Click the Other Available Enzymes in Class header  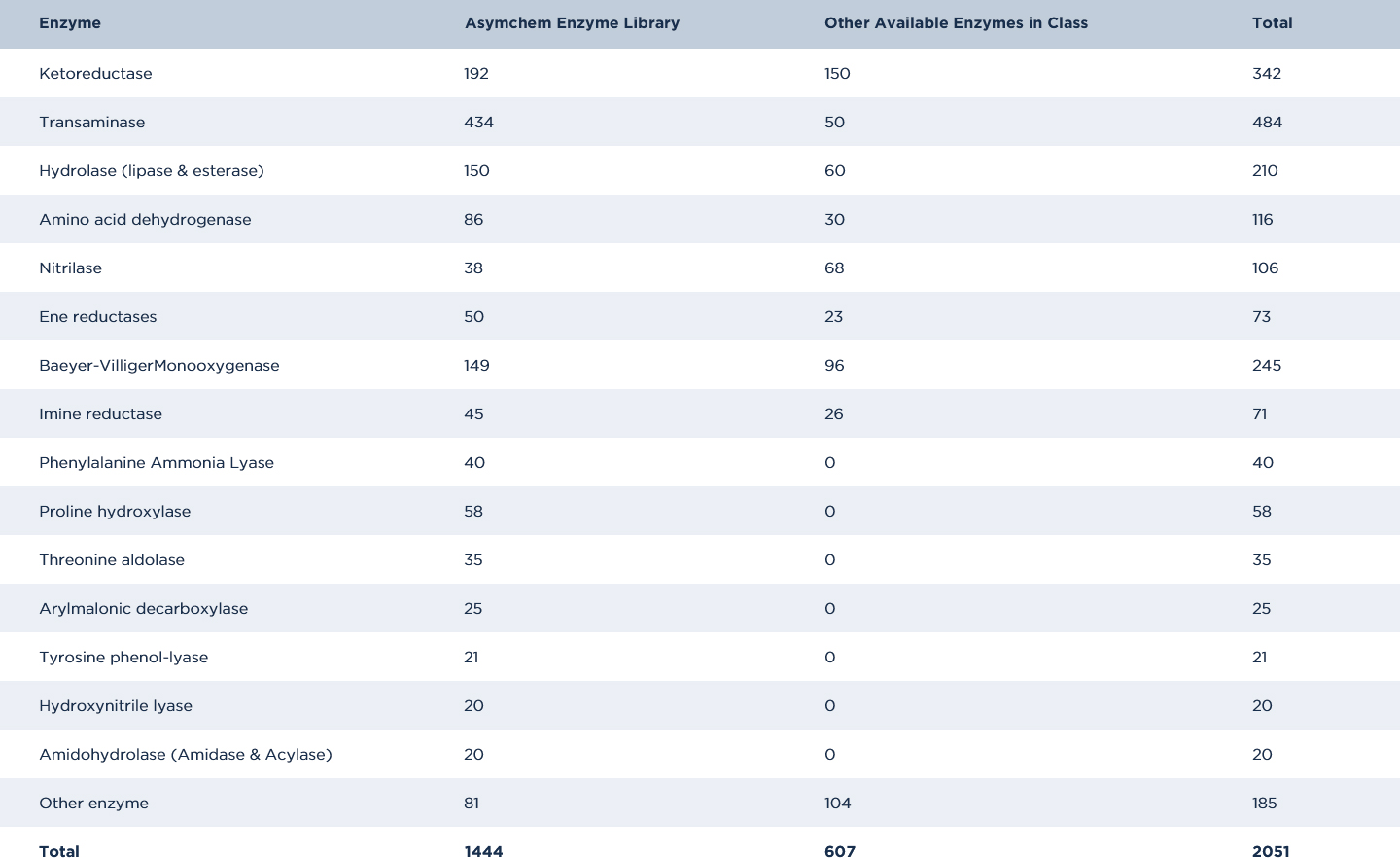(956, 23)
